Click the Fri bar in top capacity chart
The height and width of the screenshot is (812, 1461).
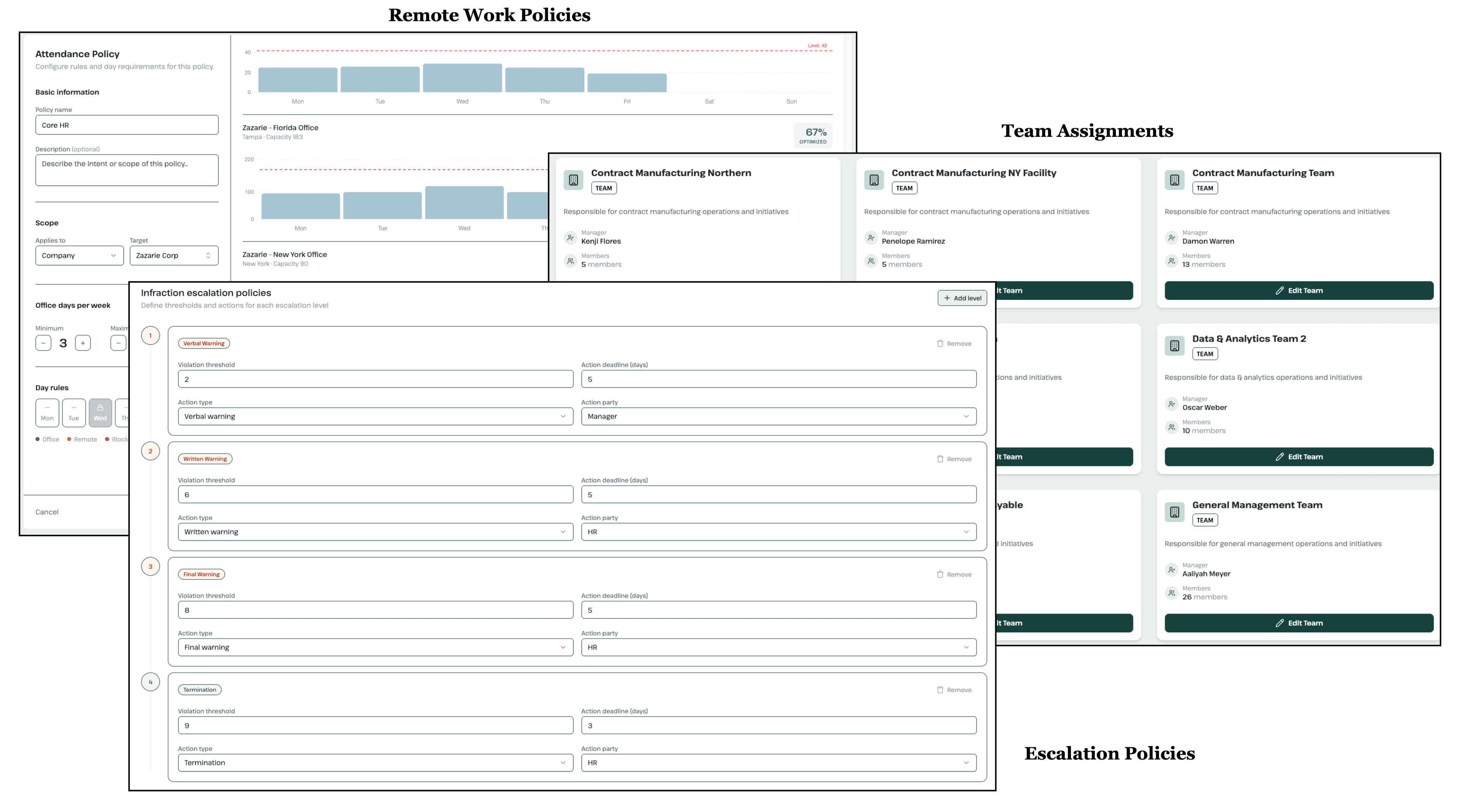(627, 83)
